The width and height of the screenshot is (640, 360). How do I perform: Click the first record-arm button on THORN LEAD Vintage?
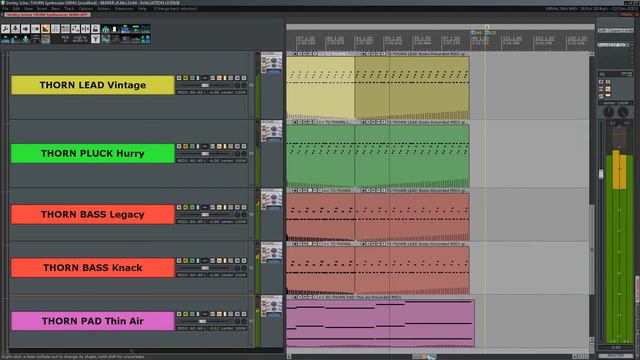click(179, 78)
